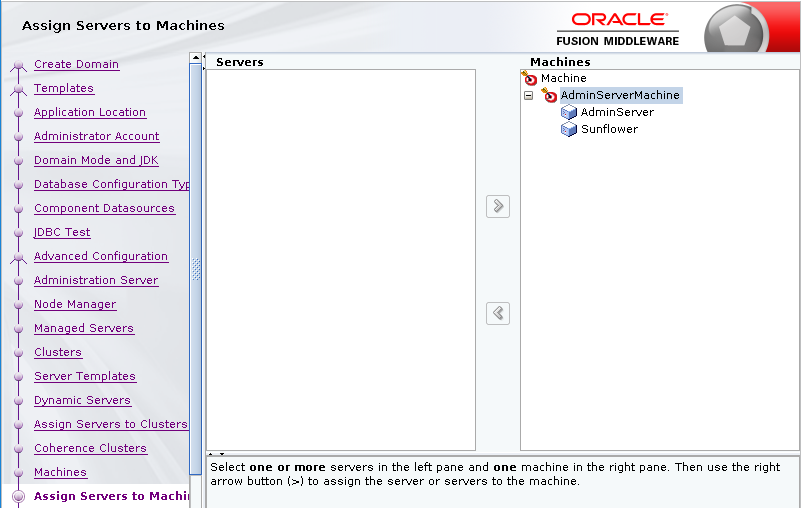
Task: Open the Coherence Clusters step
Action: click(90, 448)
